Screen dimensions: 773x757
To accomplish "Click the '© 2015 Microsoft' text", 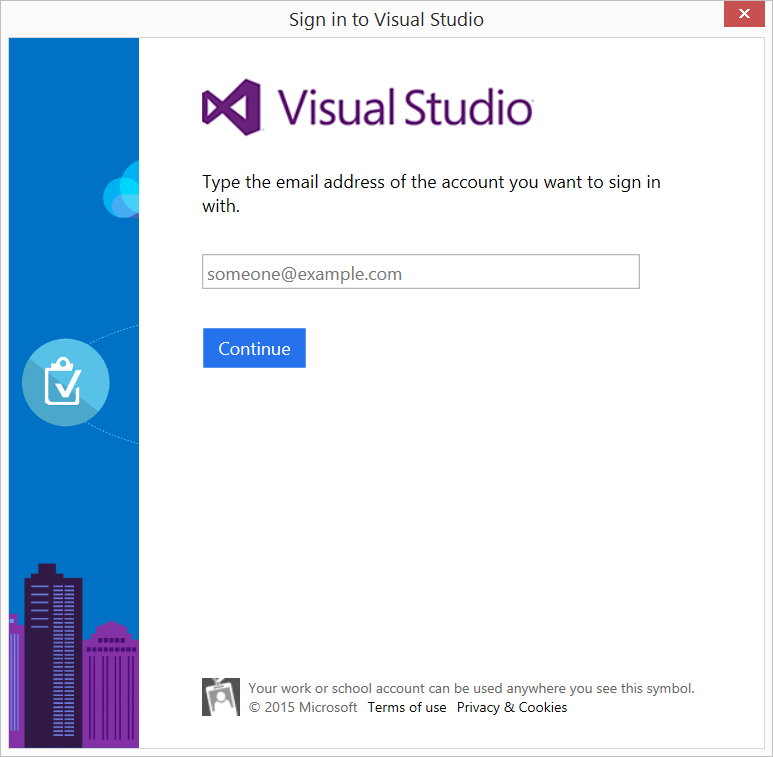I will pos(303,707).
